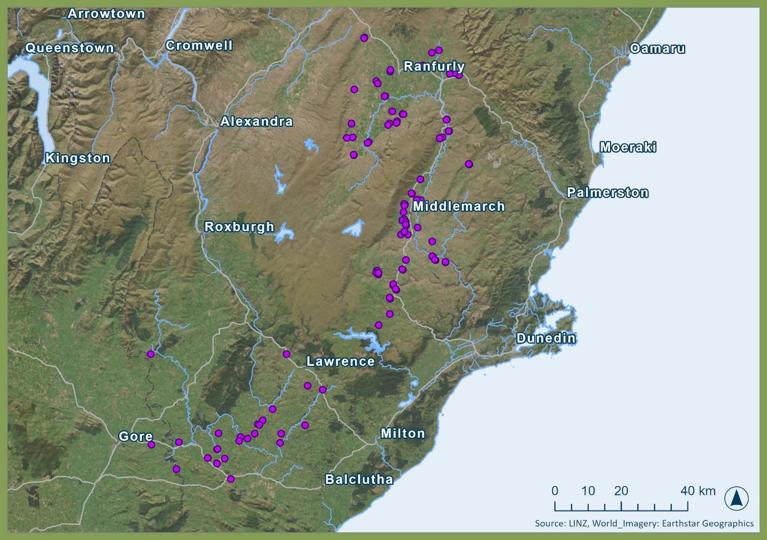This screenshot has width=767, height=540.
Task: Select the Middlemarch label on map
Action: pos(458,206)
